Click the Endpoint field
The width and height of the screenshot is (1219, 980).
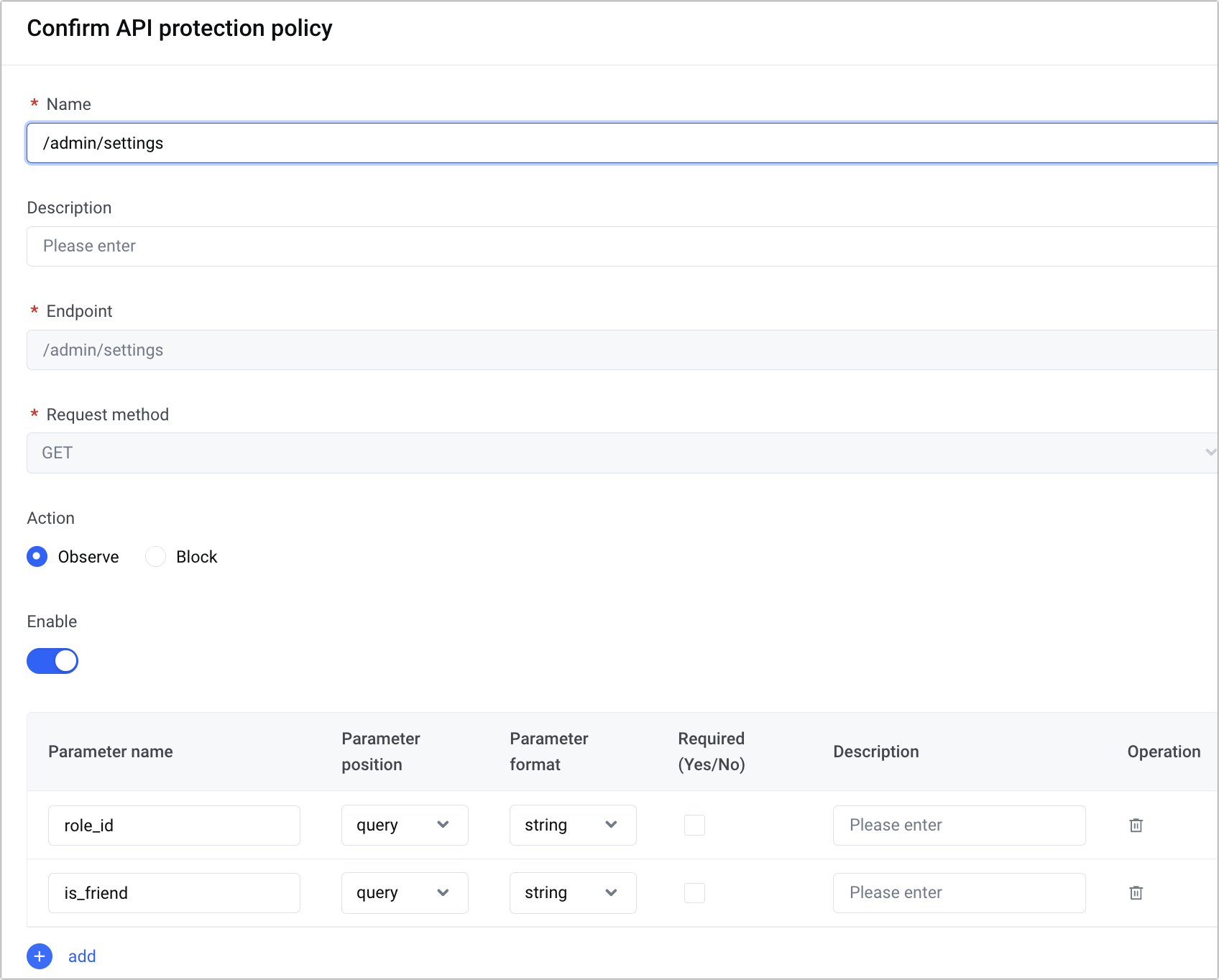click(622, 350)
